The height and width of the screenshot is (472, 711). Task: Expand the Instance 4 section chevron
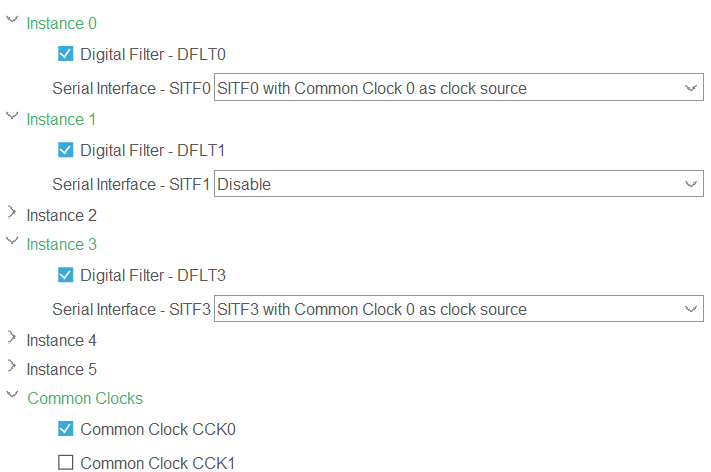pos(11,338)
